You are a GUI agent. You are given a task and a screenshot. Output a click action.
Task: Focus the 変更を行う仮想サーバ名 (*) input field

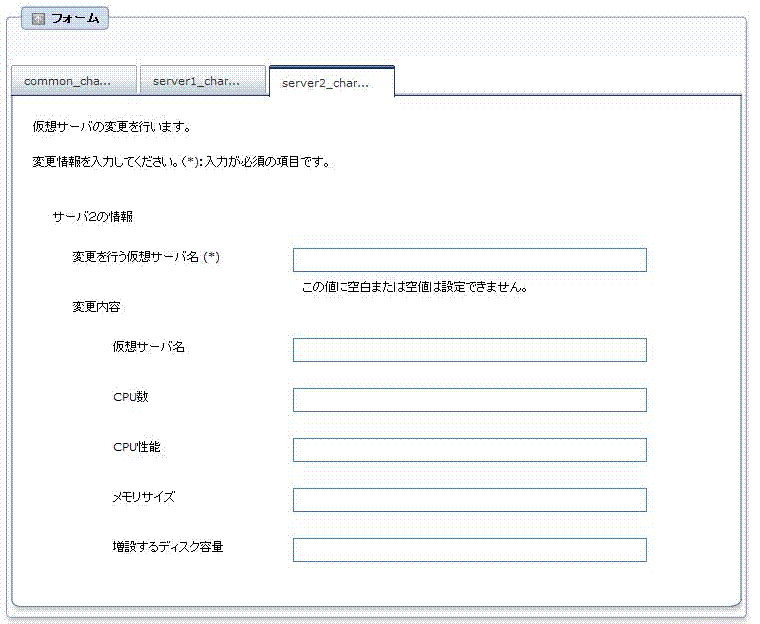[470, 260]
